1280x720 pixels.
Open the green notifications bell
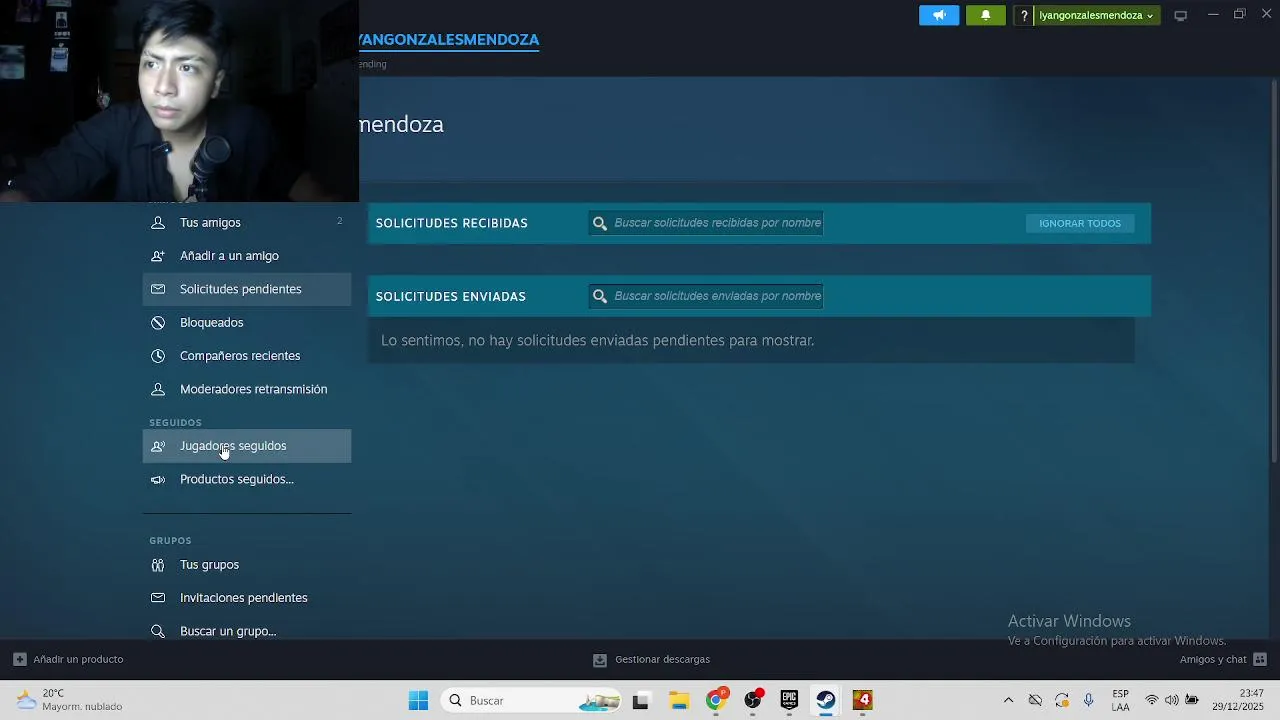pyautogui.click(x=985, y=15)
